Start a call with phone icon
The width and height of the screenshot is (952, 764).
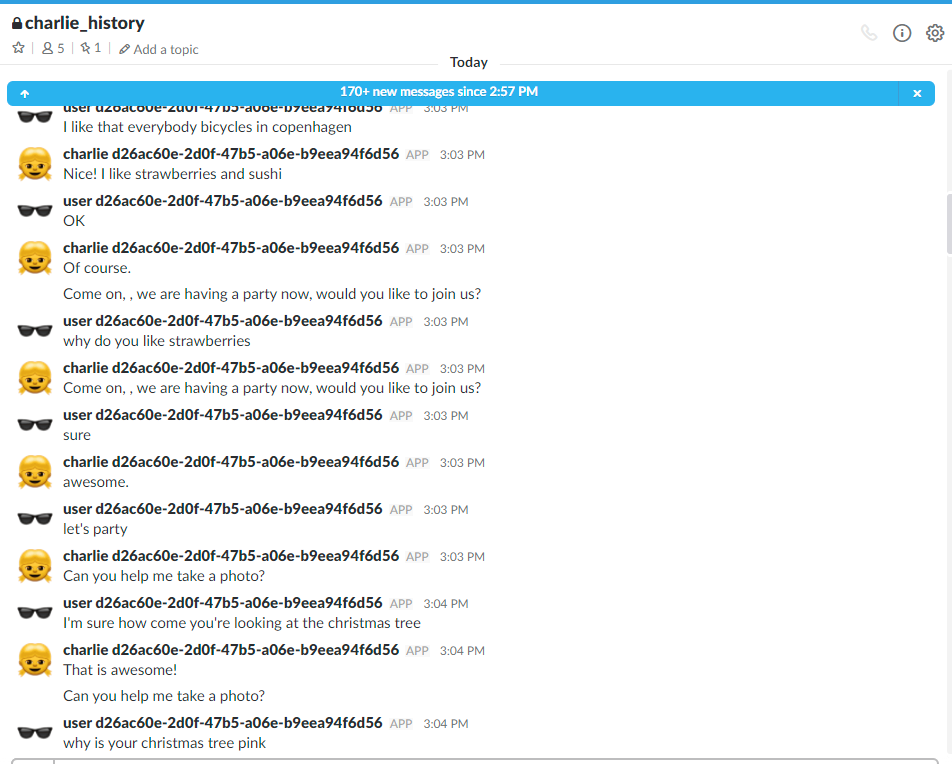pyautogui.click(x=869, y=33)
